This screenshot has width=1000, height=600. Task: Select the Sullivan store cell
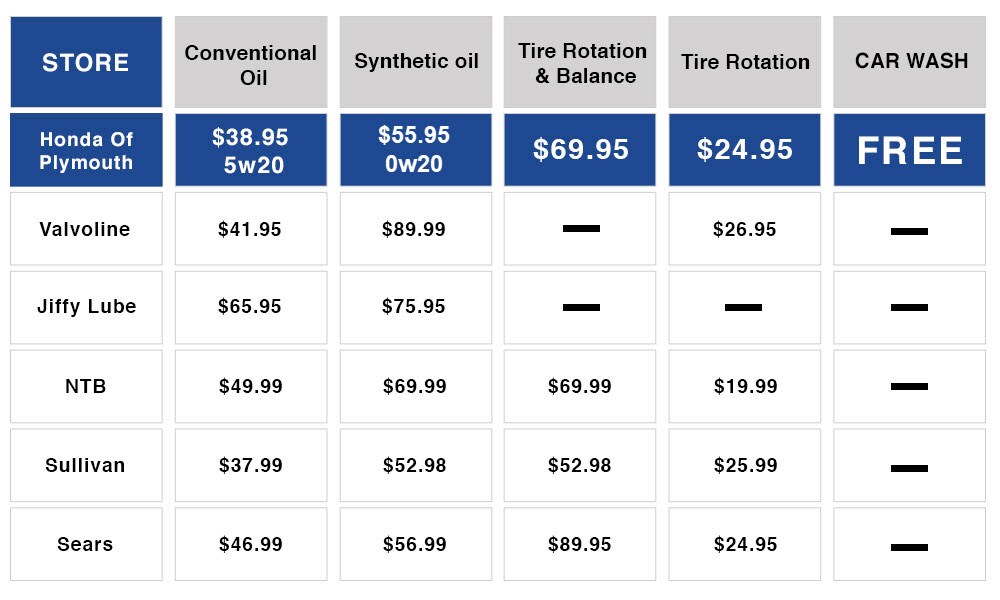pos(86,465)
